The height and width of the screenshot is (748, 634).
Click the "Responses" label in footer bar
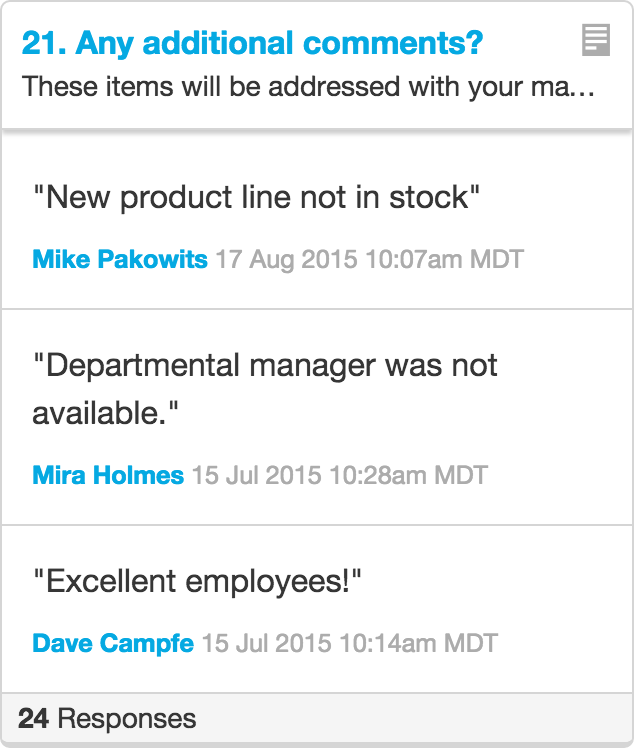pos(127,718)
